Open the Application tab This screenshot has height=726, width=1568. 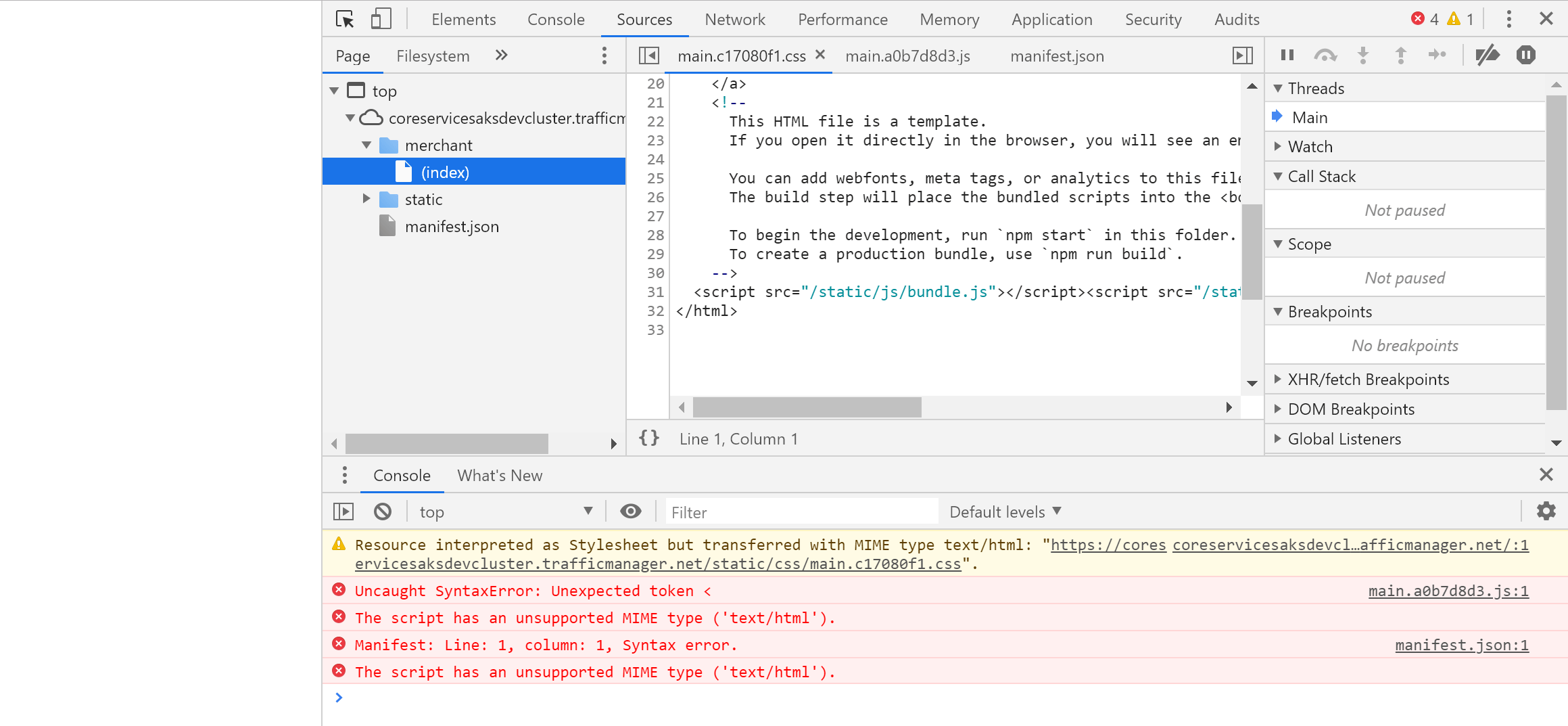(1051, 20)
